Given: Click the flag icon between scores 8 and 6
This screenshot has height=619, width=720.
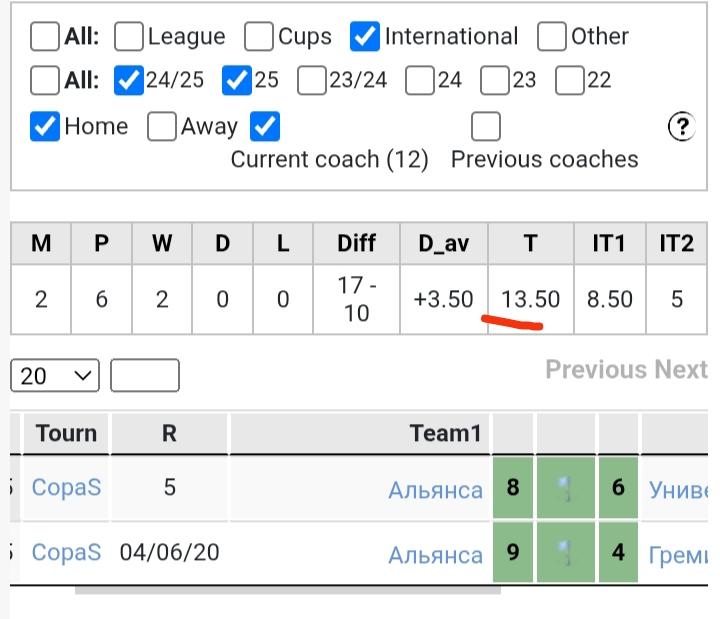Looking at the screenshot, I should coord(564,489).
